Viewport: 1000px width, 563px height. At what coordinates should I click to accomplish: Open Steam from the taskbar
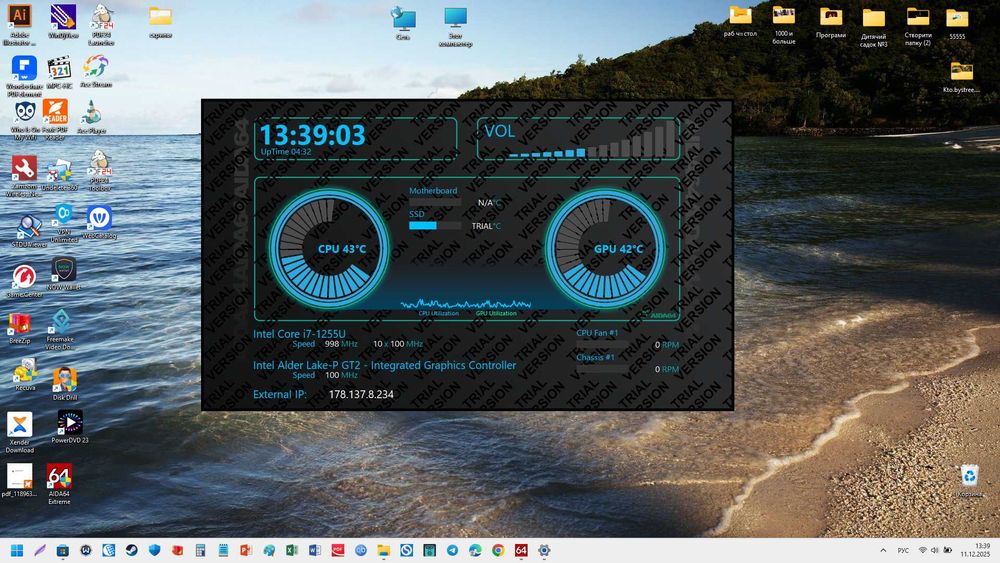click(131, 550)
